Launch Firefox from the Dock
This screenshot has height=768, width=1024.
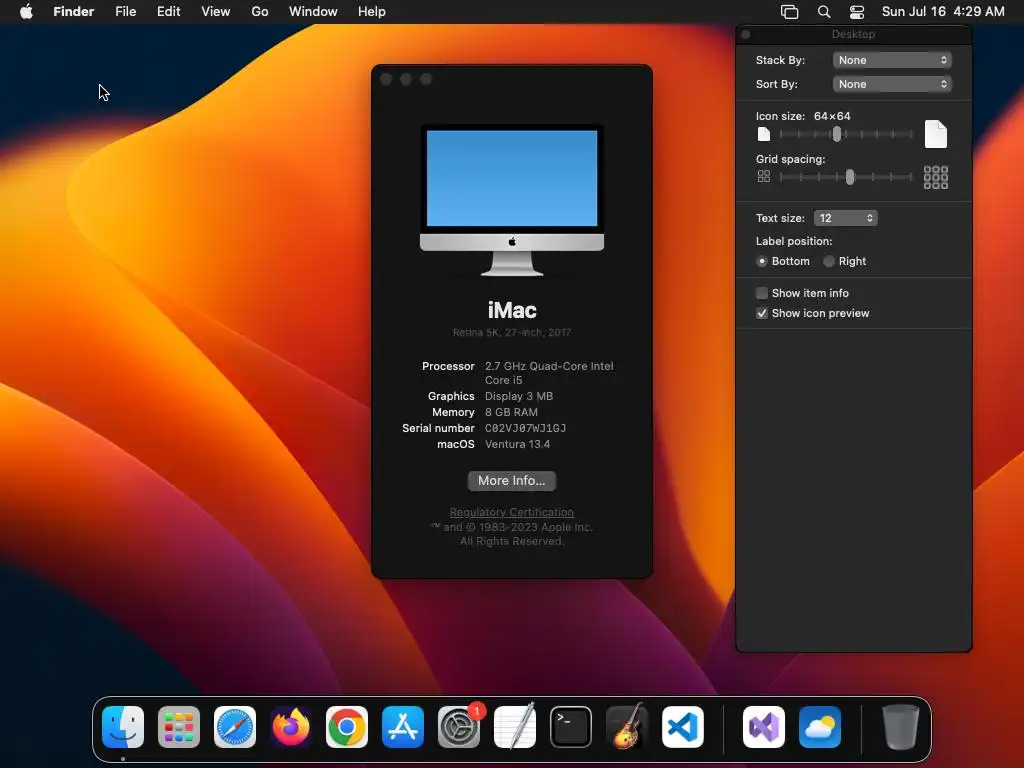291,727
